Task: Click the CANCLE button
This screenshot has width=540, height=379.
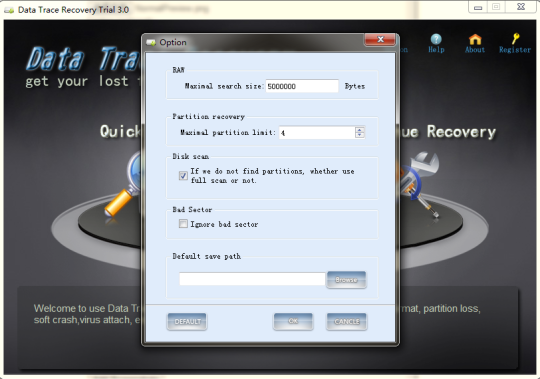Action: pos(347,322)
